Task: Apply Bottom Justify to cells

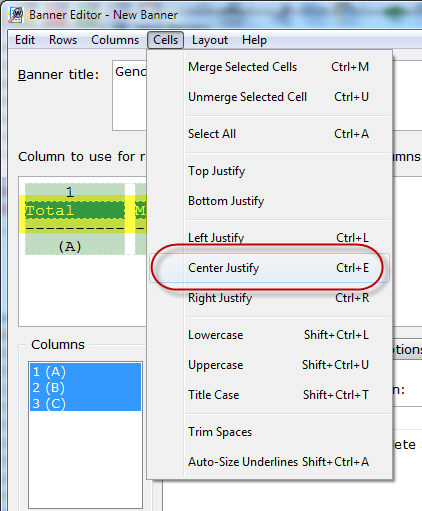Action: tap(270, 201)
